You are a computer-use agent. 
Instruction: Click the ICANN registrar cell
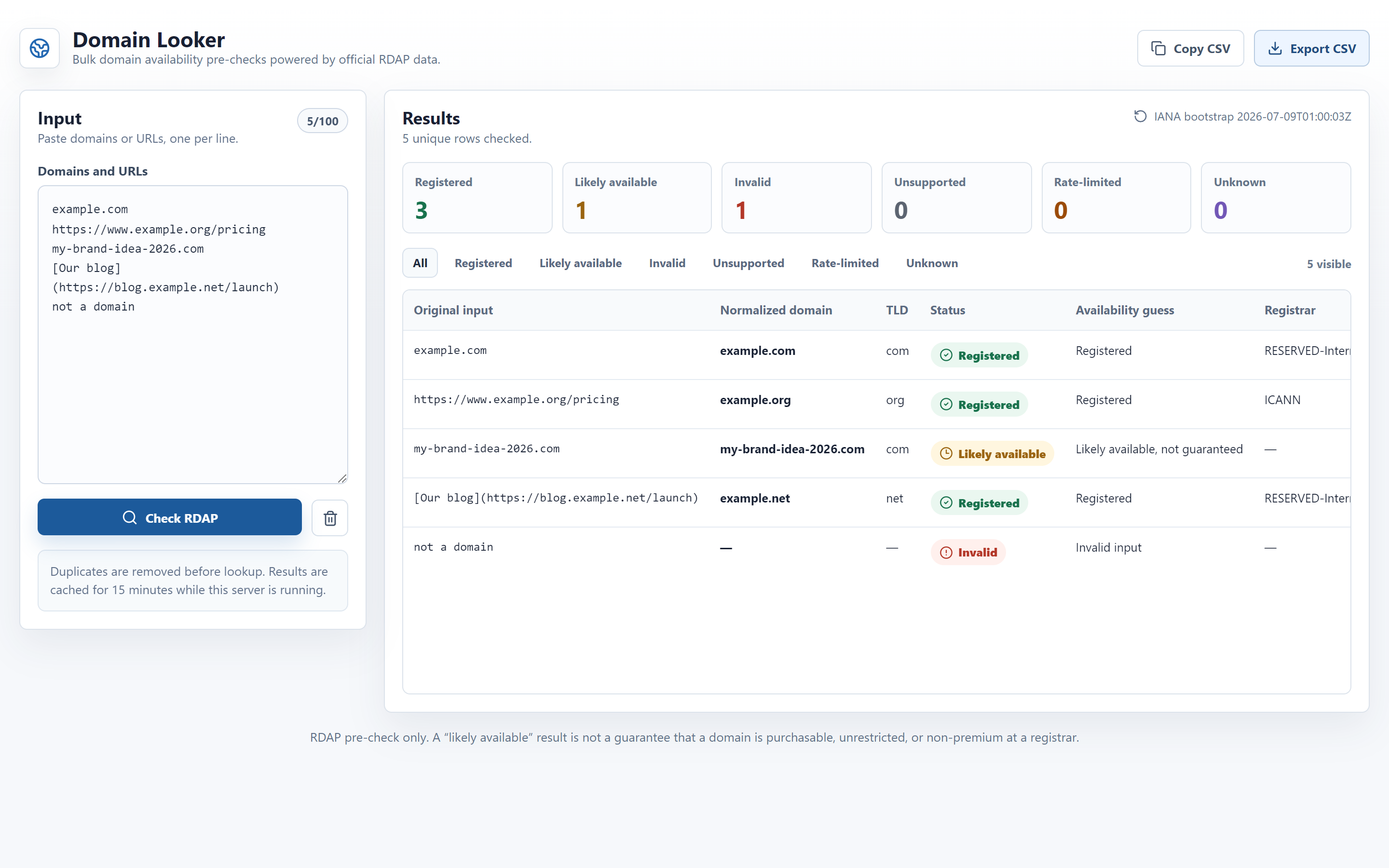(x=1282, y=400)
